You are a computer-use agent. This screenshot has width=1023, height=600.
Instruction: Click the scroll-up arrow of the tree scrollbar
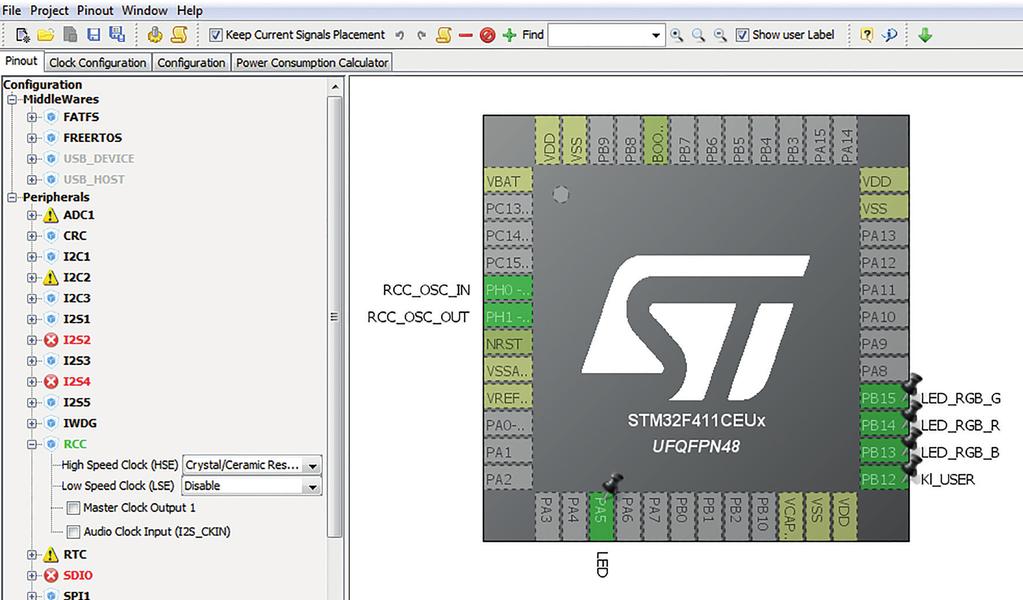point(335,87)
